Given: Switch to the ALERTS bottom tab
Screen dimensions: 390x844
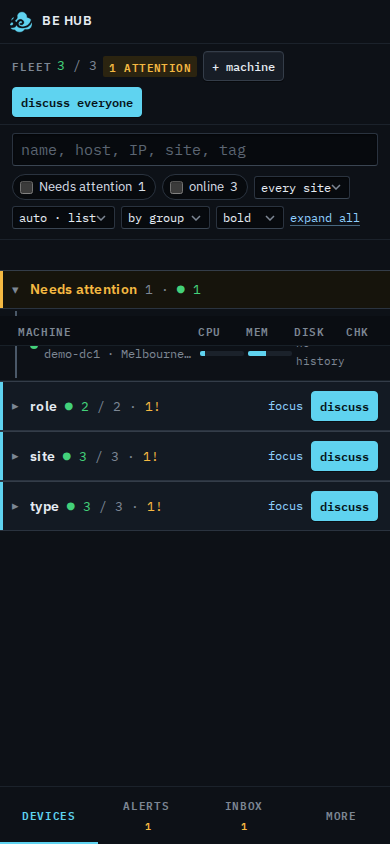Looking at the screenshot, I should pyautogui.click(x=146, y=816).
